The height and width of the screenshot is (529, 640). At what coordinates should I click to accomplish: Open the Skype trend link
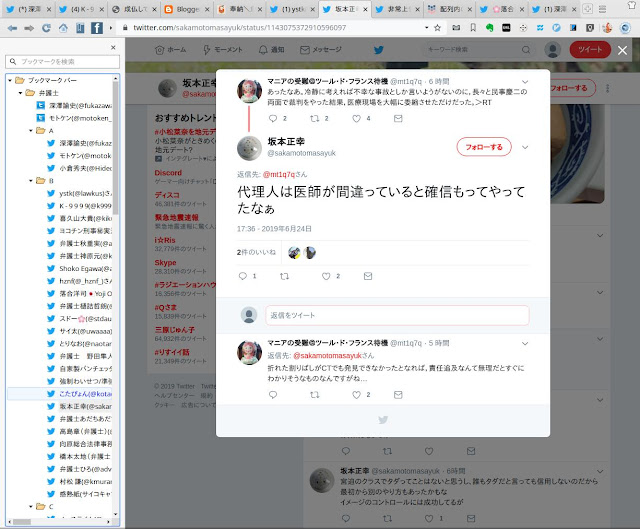click(x=165, y=262)
